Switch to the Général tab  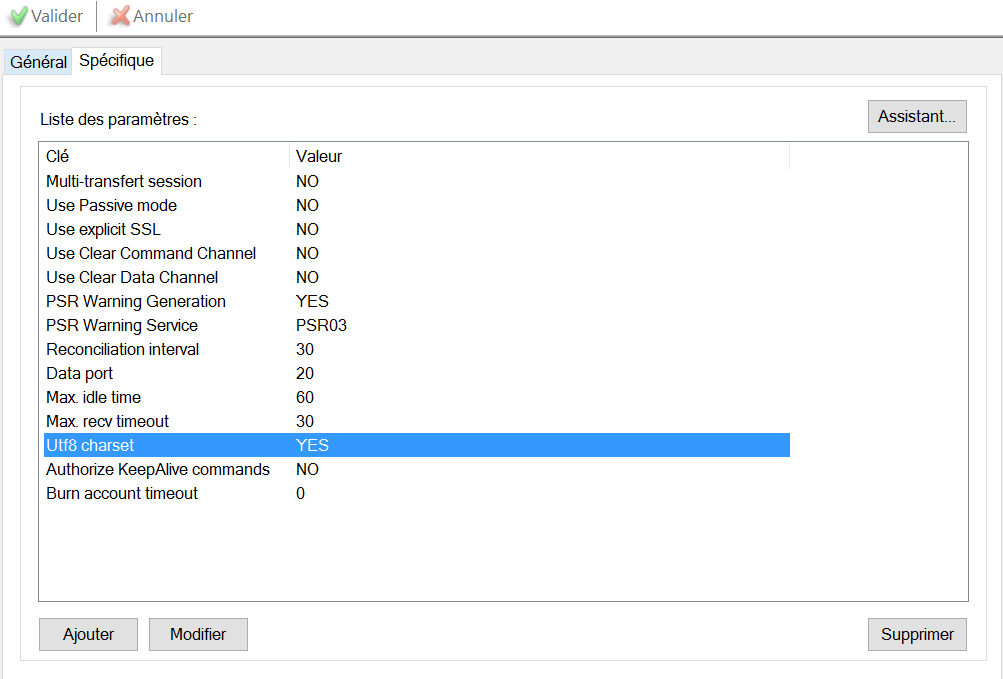tap(38, 62)
